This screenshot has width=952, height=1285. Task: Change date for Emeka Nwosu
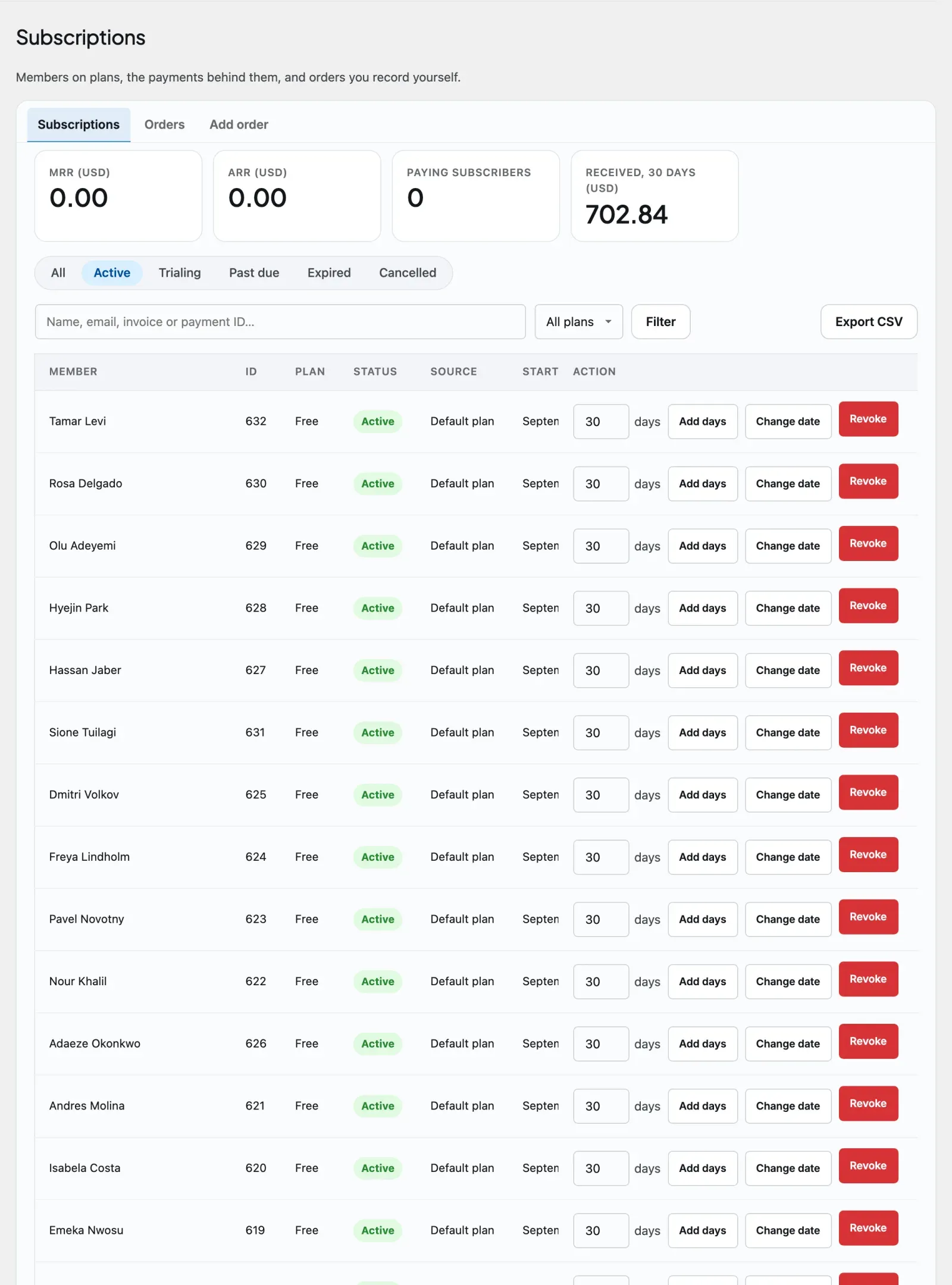788,1230
